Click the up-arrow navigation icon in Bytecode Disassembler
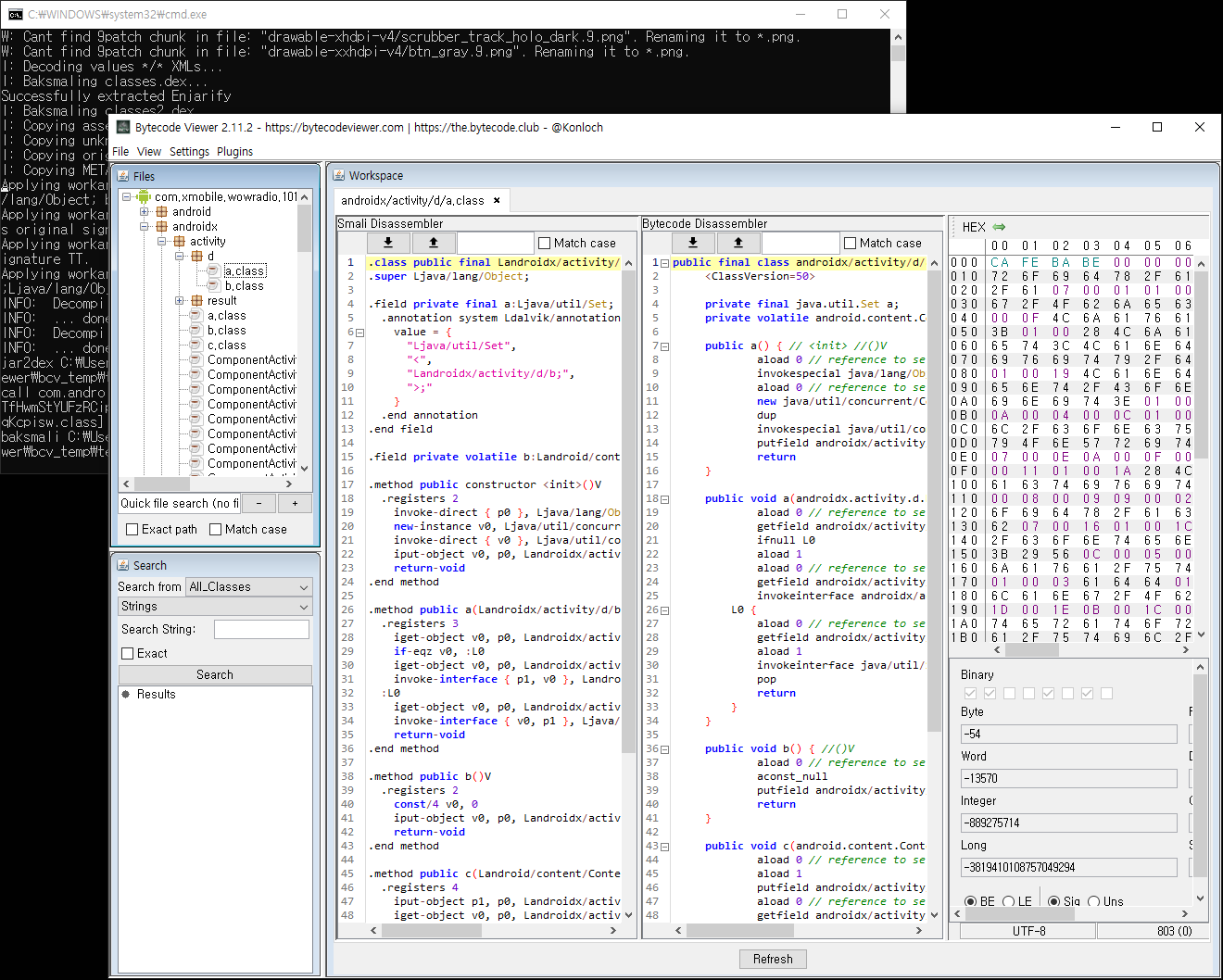Image resolution: width=1223 pixels, height=980 pixels. [x=738, y=243]
